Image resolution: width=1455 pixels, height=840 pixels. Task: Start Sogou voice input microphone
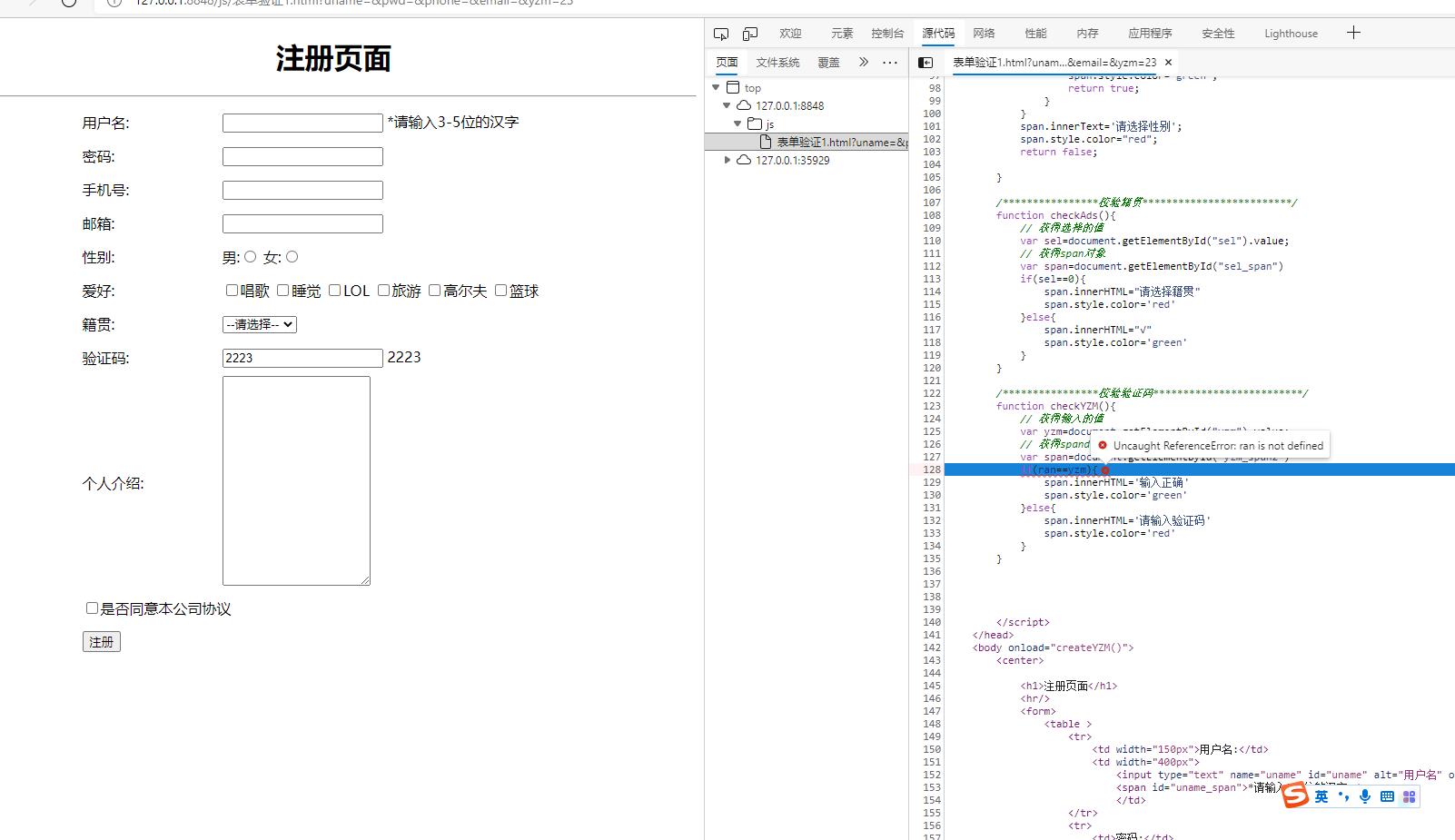[x=1365, y=796]
